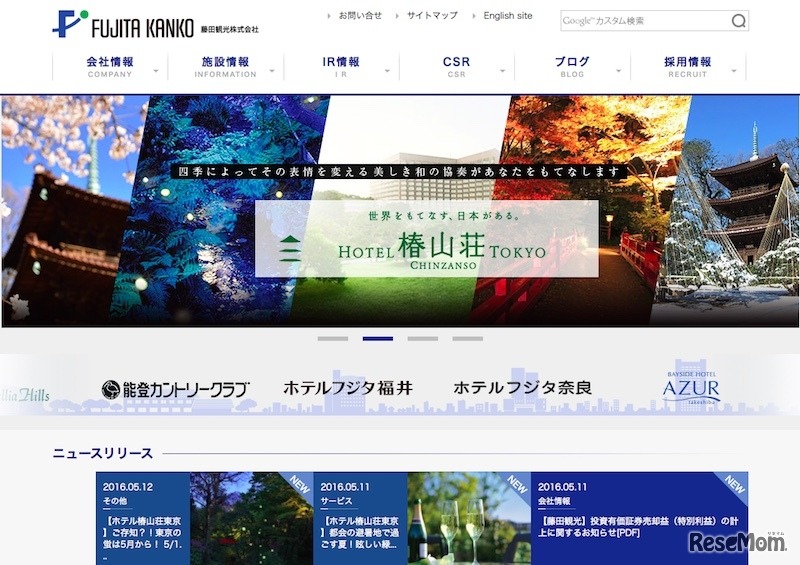The image size is (800, 565).
Task: Expand the arrow beside ブログ
Action: click(618, 71)
